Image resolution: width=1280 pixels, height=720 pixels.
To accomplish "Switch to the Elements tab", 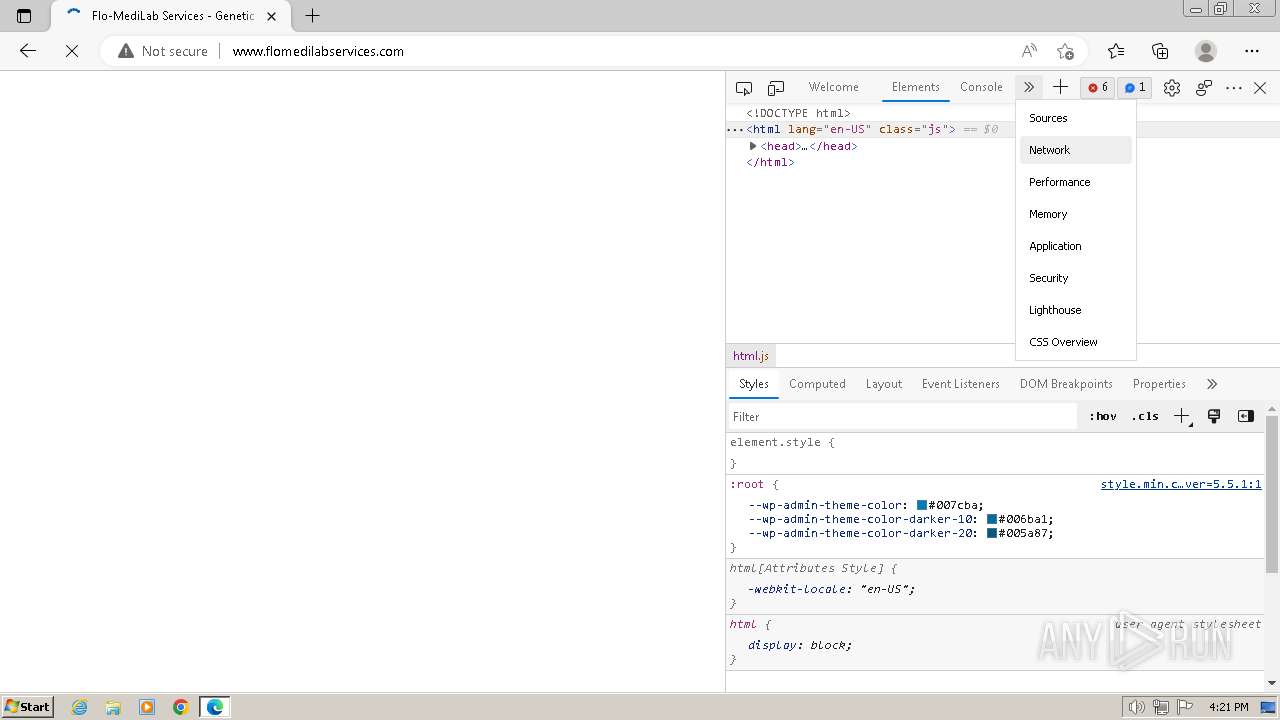I will (915, 87).
